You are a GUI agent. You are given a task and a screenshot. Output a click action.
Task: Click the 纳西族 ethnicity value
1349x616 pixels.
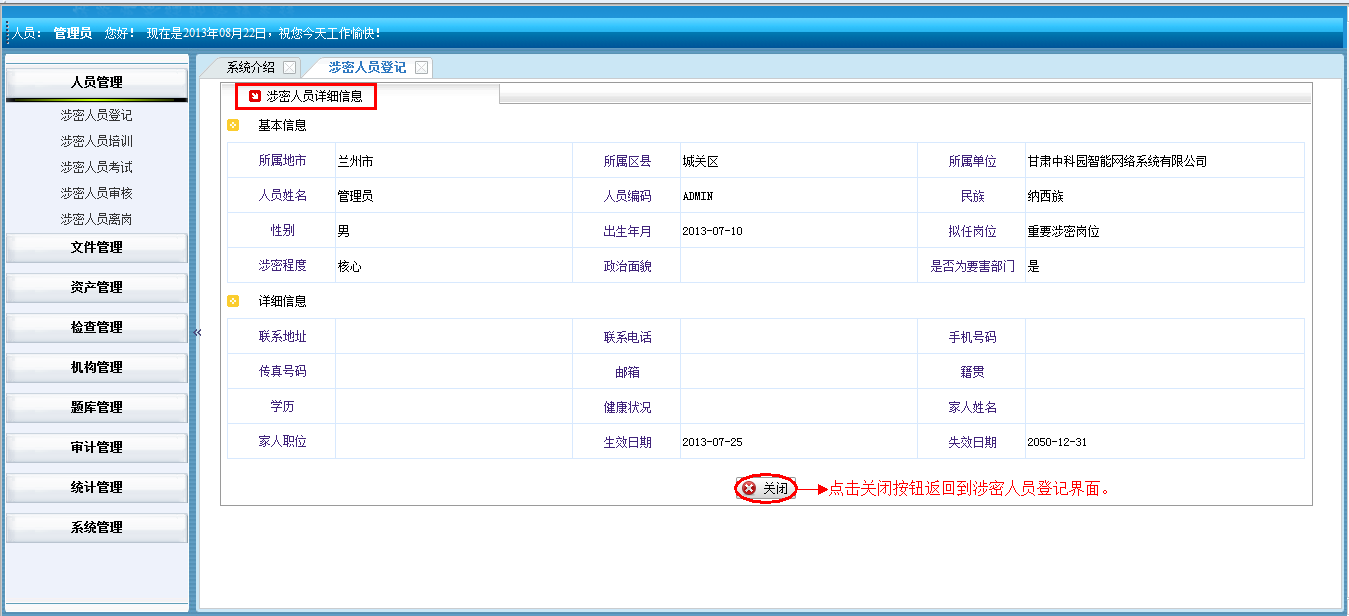point(1045,196)
